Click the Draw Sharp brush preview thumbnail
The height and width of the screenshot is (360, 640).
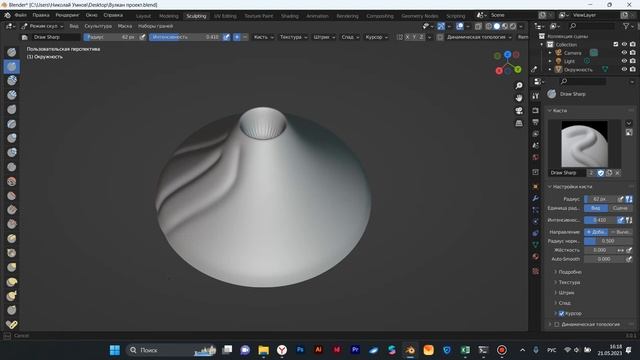tap(584, 144)
